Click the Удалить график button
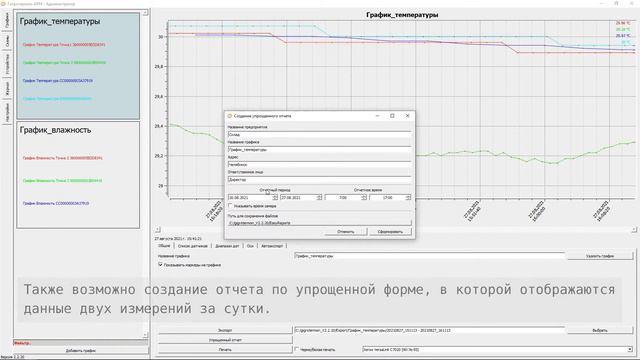 pos(600,256)
